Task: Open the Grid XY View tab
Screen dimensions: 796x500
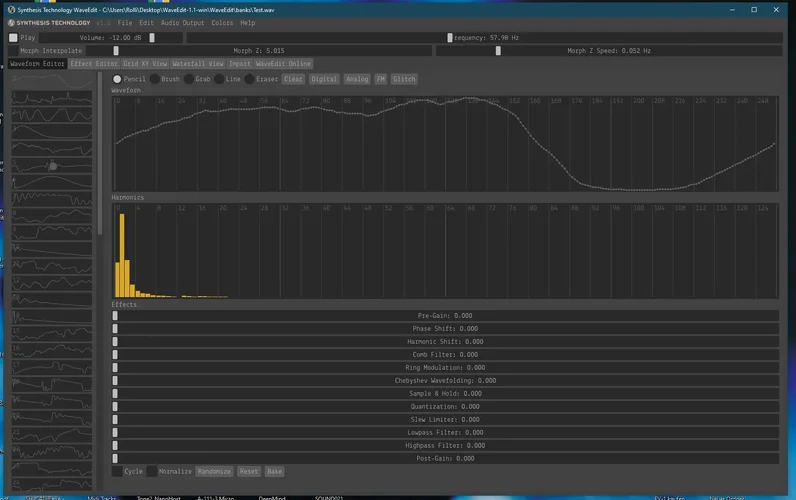Action: click(x=145, y=63)
